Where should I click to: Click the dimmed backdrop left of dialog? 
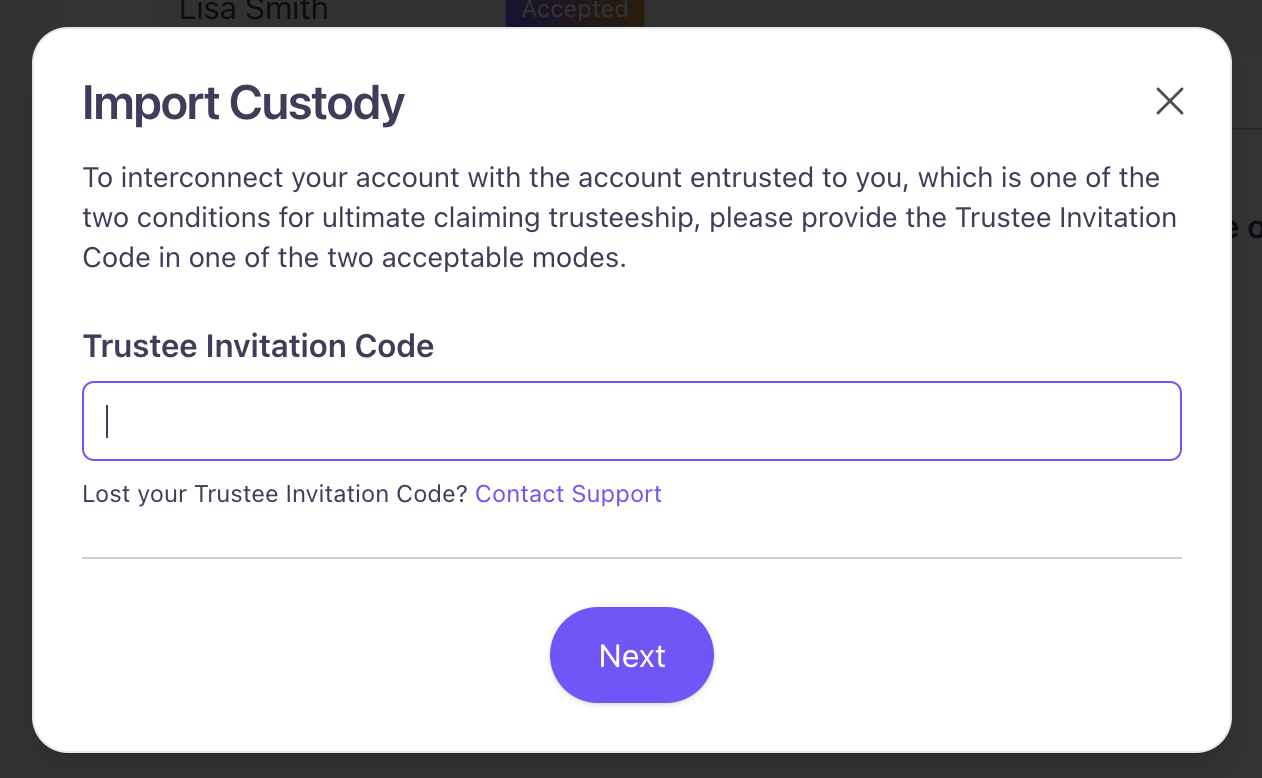tap(15, 400)
